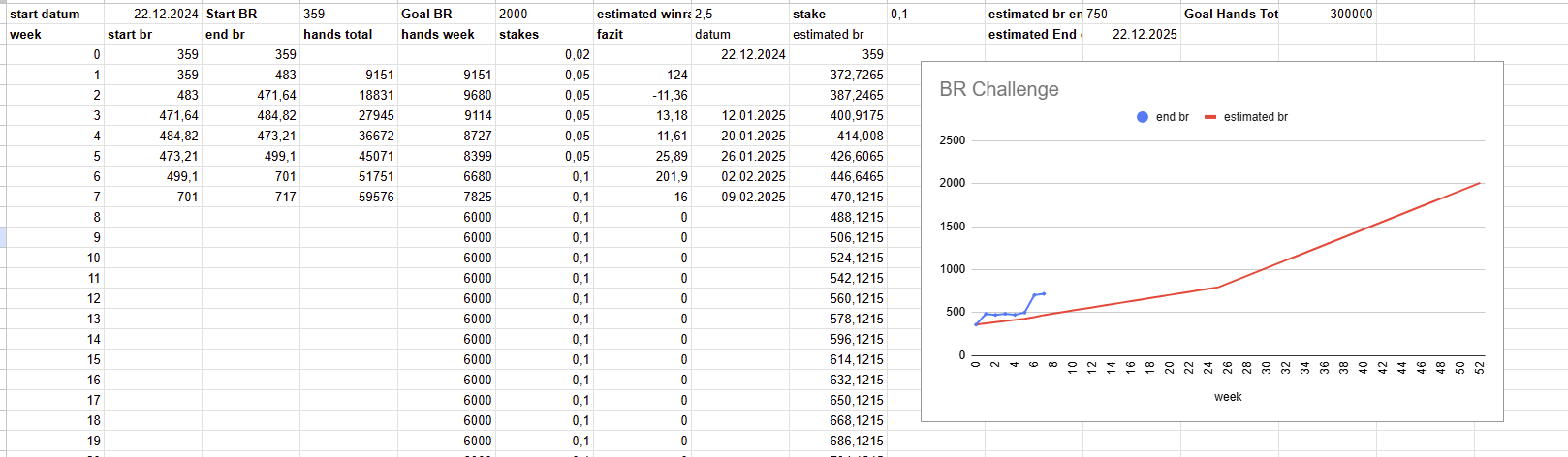
Task: Select the hands total cell 36672
Action: pyautogui.click(x=349, y=136)
